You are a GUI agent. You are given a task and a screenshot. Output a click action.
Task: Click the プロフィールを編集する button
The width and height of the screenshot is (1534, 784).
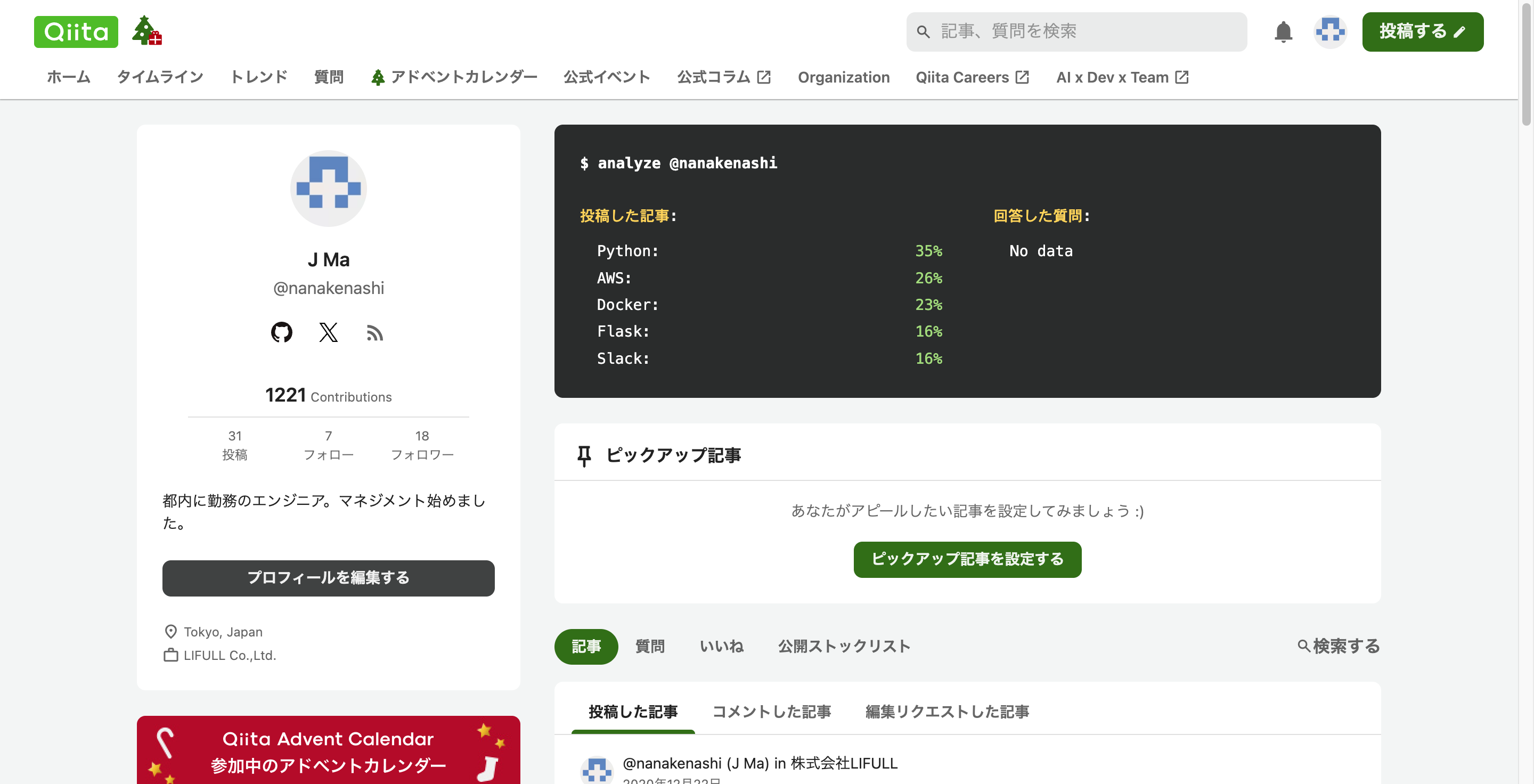pyautogui.click(x=328, y=577)
